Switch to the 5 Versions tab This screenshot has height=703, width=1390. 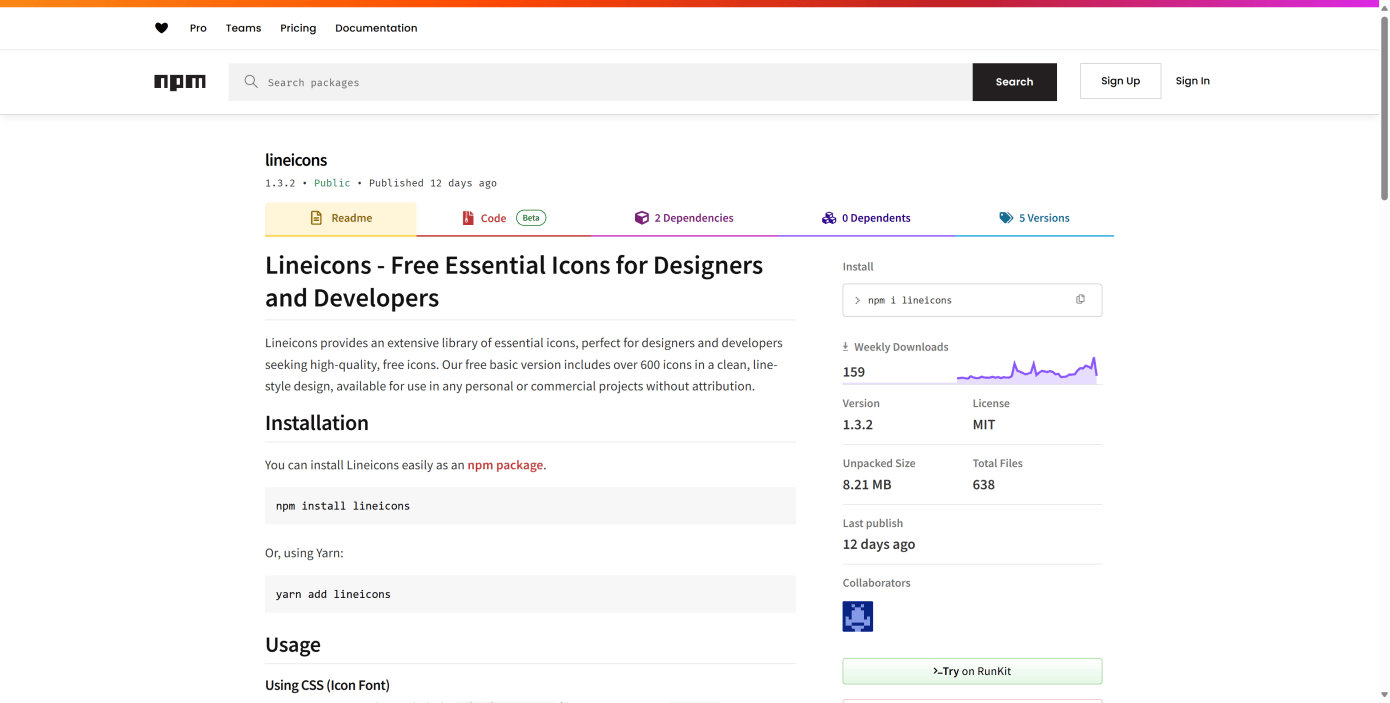[1043, 218]
